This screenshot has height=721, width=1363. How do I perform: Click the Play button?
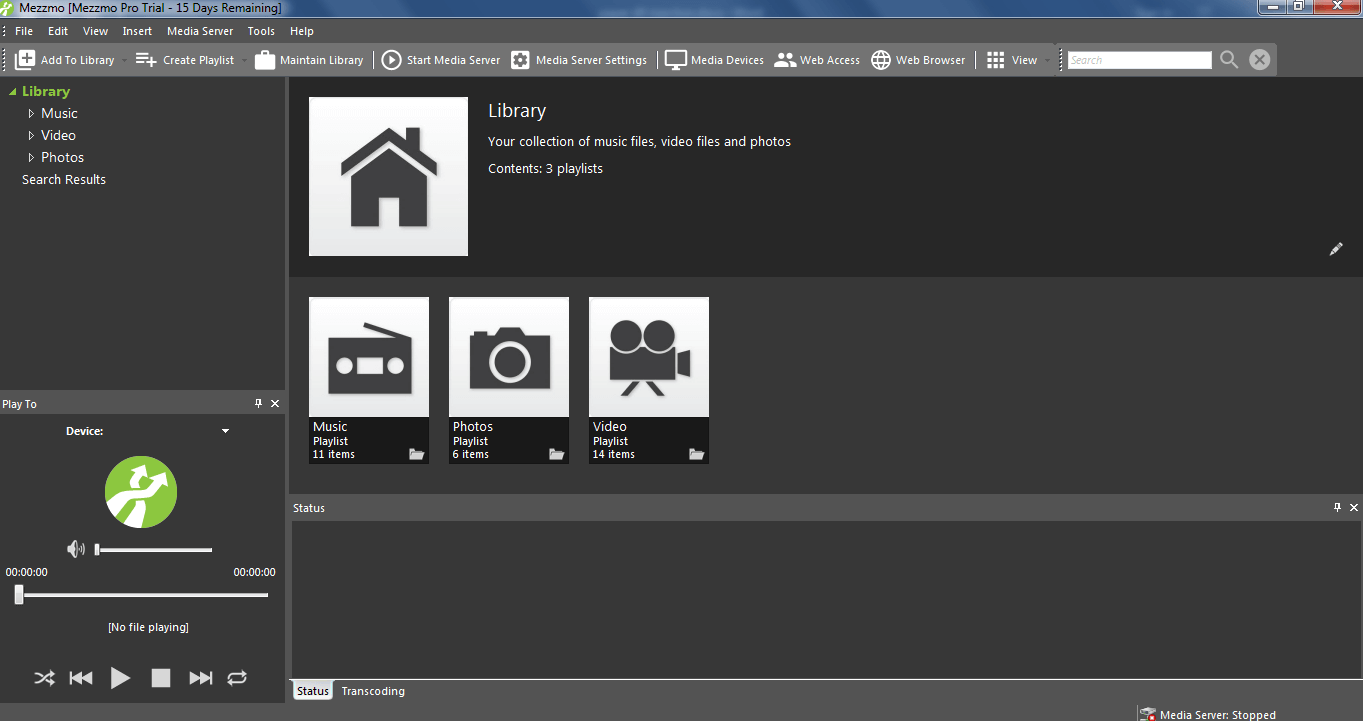[x=120, y=678]
